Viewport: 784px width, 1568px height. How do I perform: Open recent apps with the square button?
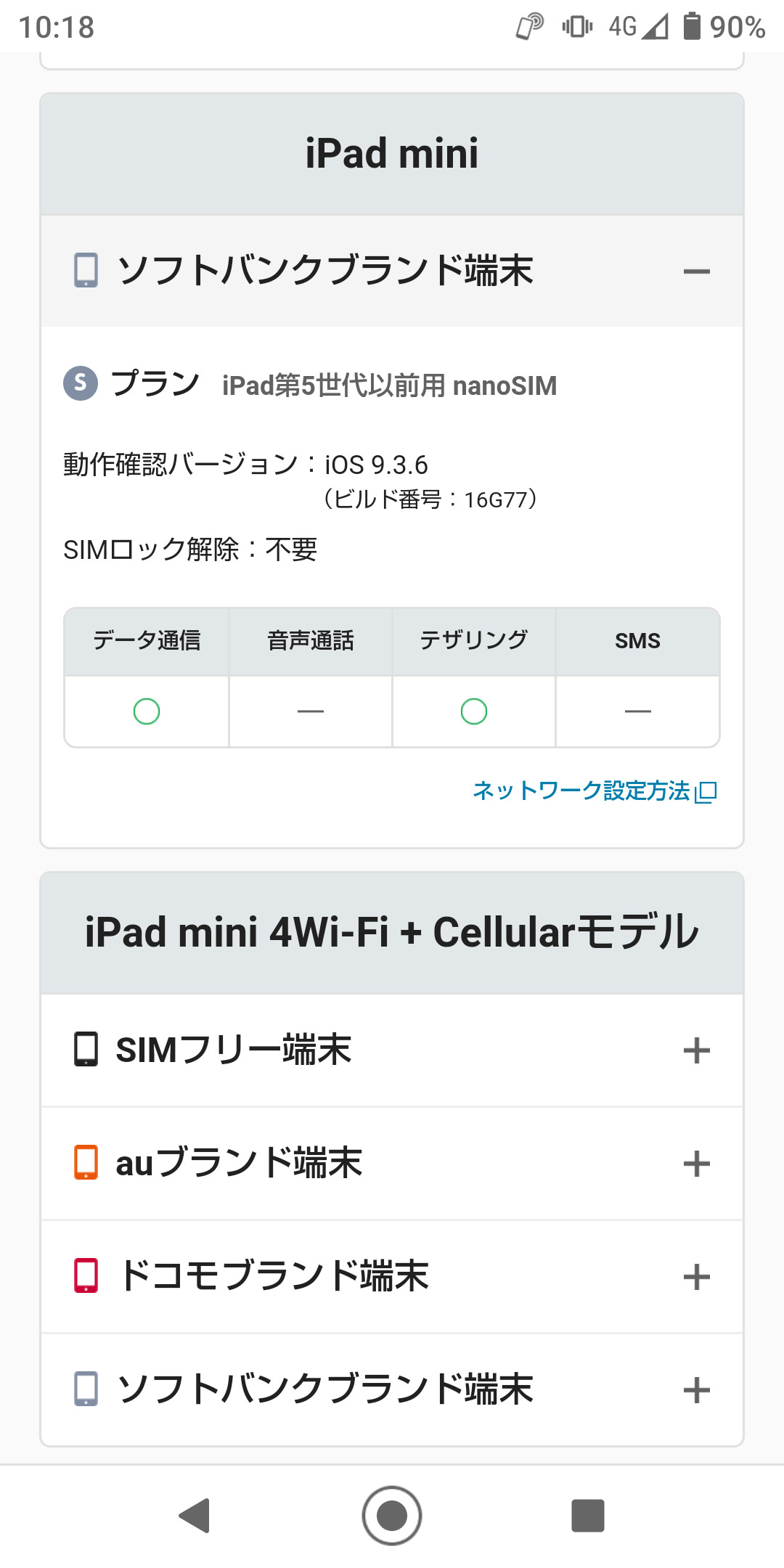(588, 1516)
